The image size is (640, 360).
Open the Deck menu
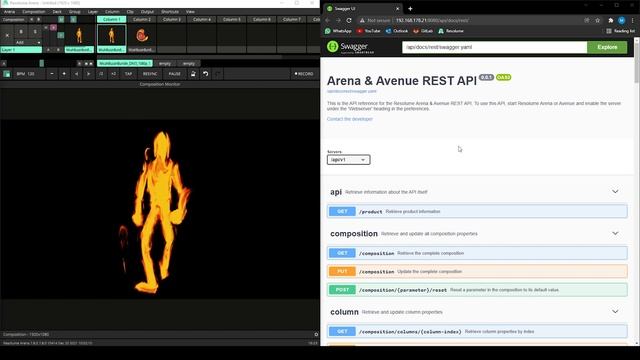point(57,12)
